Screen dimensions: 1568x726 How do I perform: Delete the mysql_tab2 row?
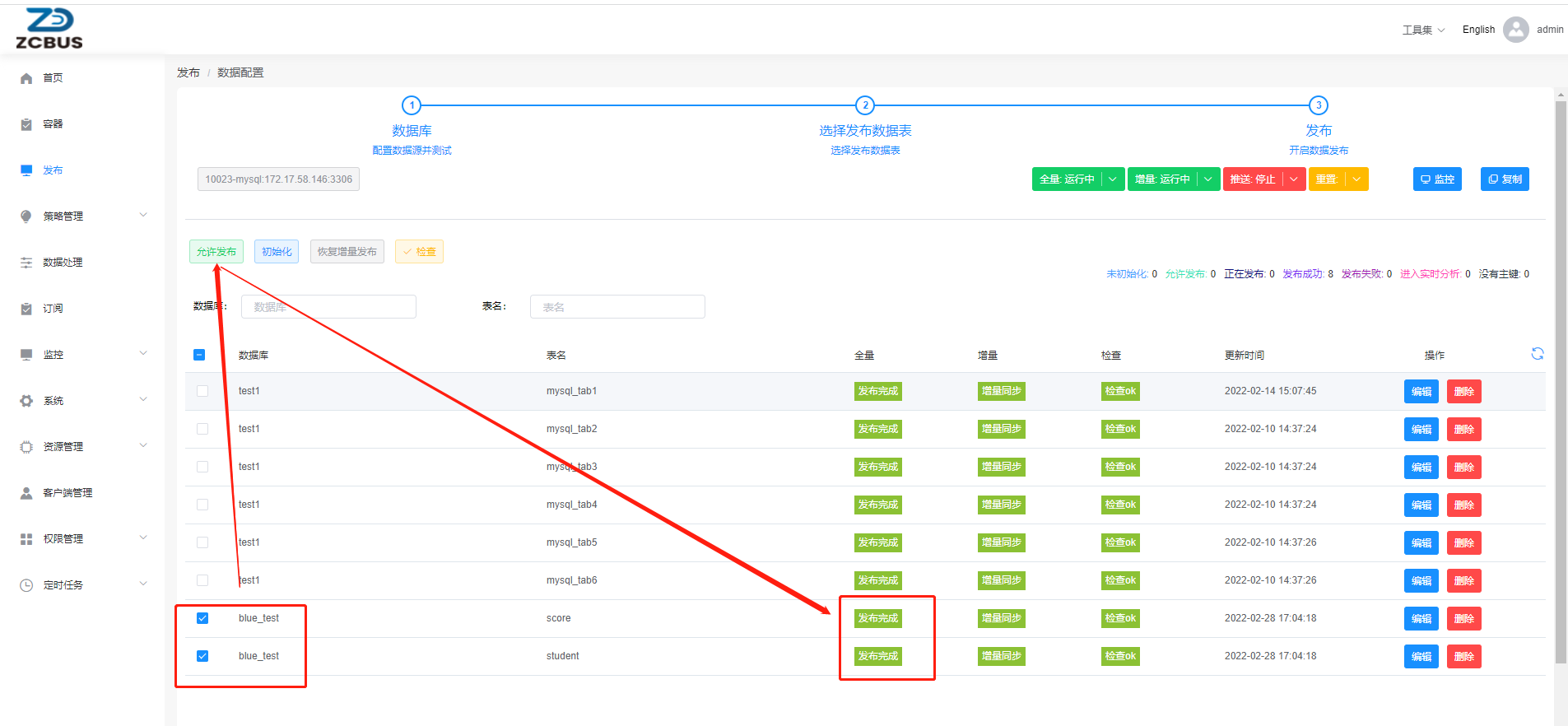pyautogui.click(x=1463, y=430)
